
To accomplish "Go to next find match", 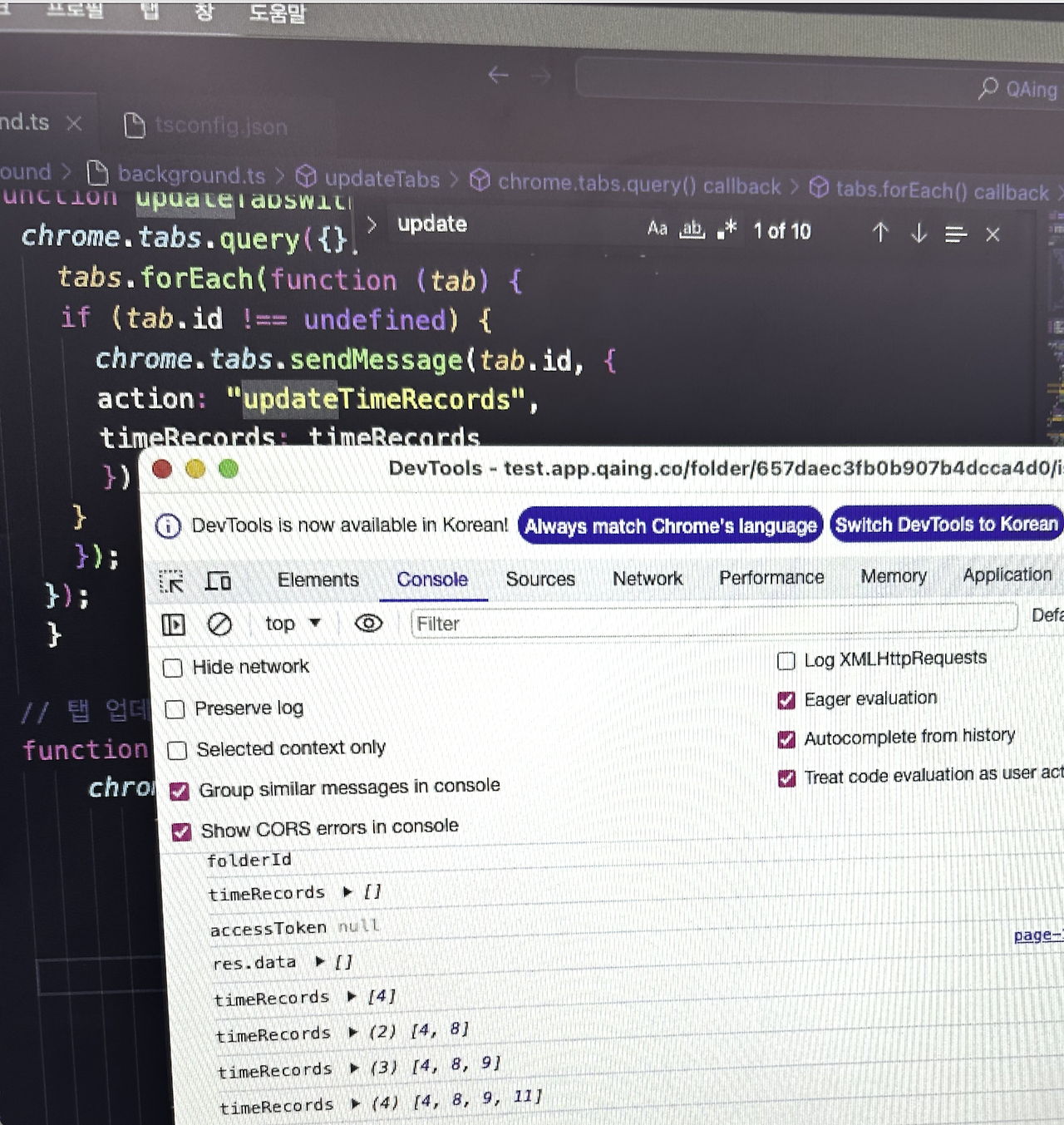I will pos(919,233).
